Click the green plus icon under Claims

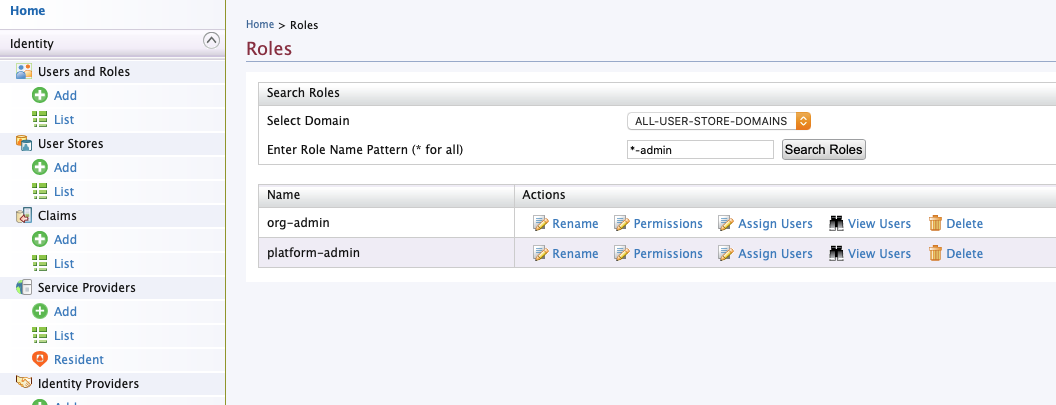tap(40, 239)
